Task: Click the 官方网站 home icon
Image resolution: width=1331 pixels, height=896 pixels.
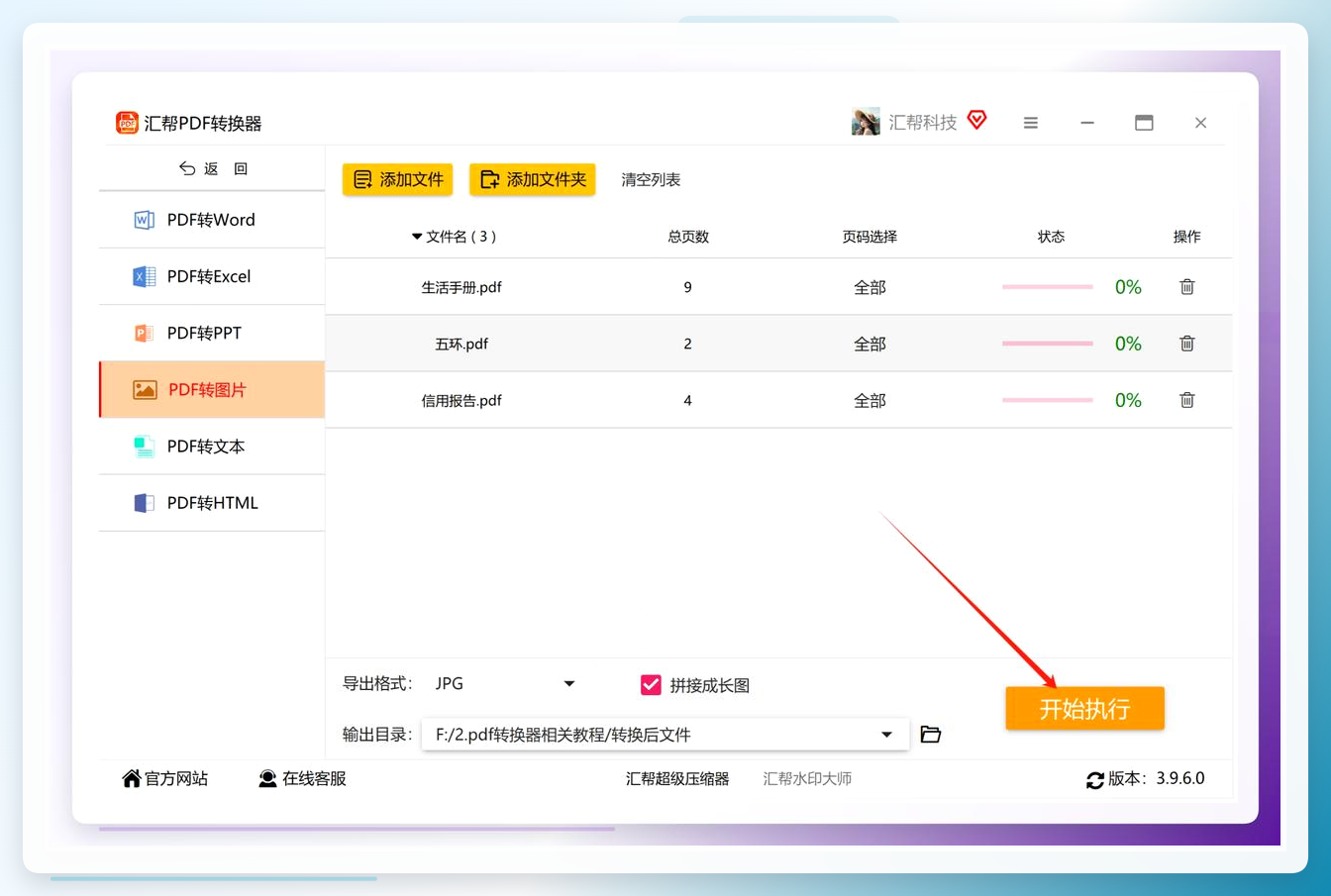Action: coord(131,778)
